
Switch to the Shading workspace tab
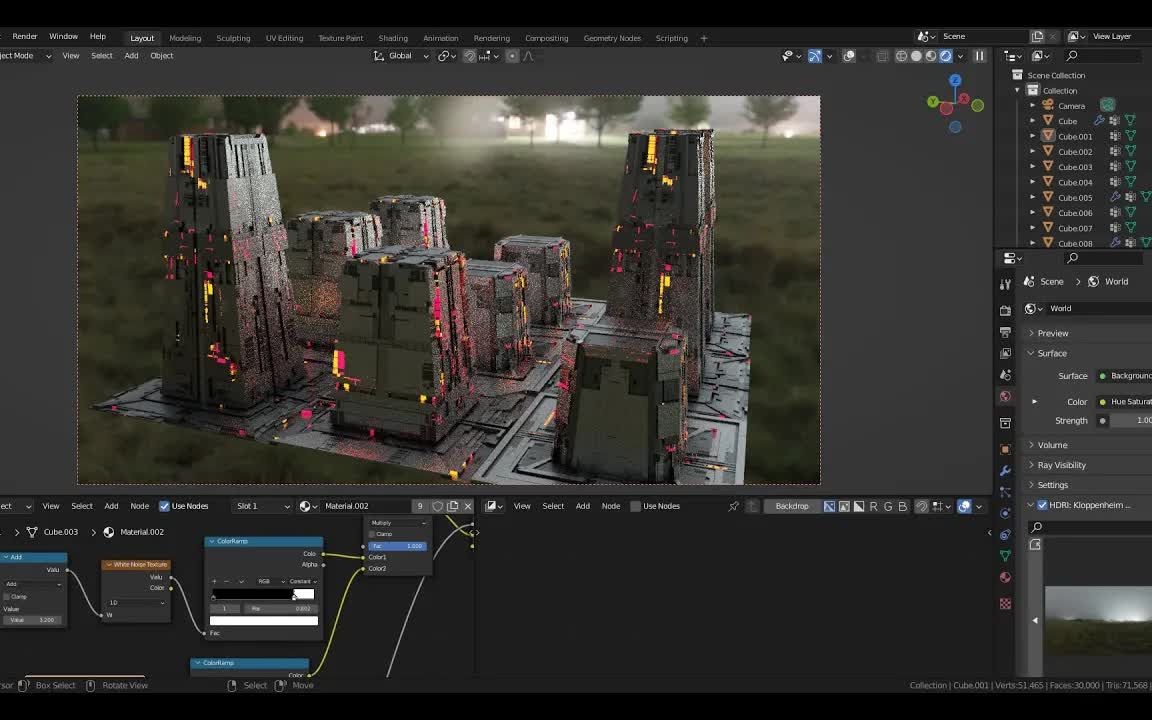pos(392,38)
